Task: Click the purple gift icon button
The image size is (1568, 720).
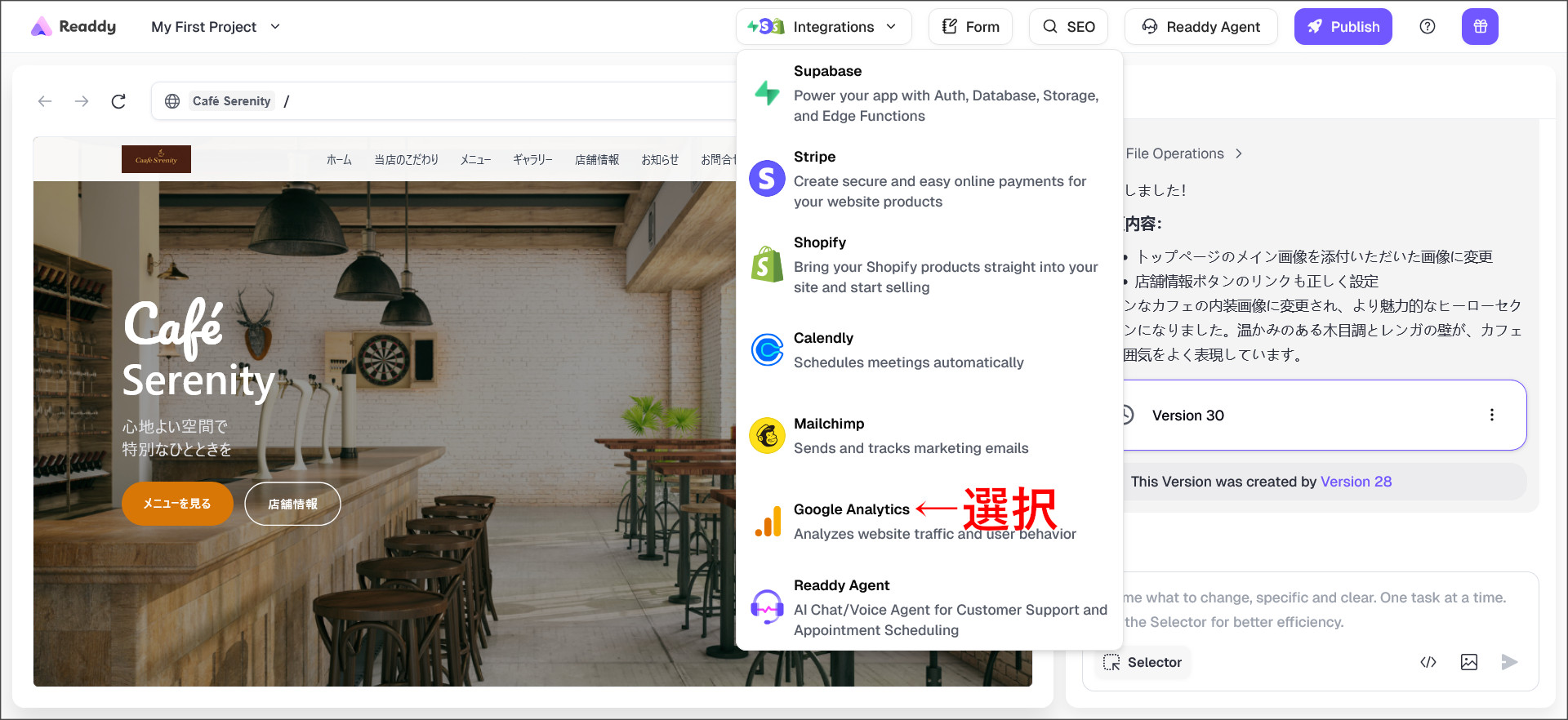Action: tap(1479, 27)
